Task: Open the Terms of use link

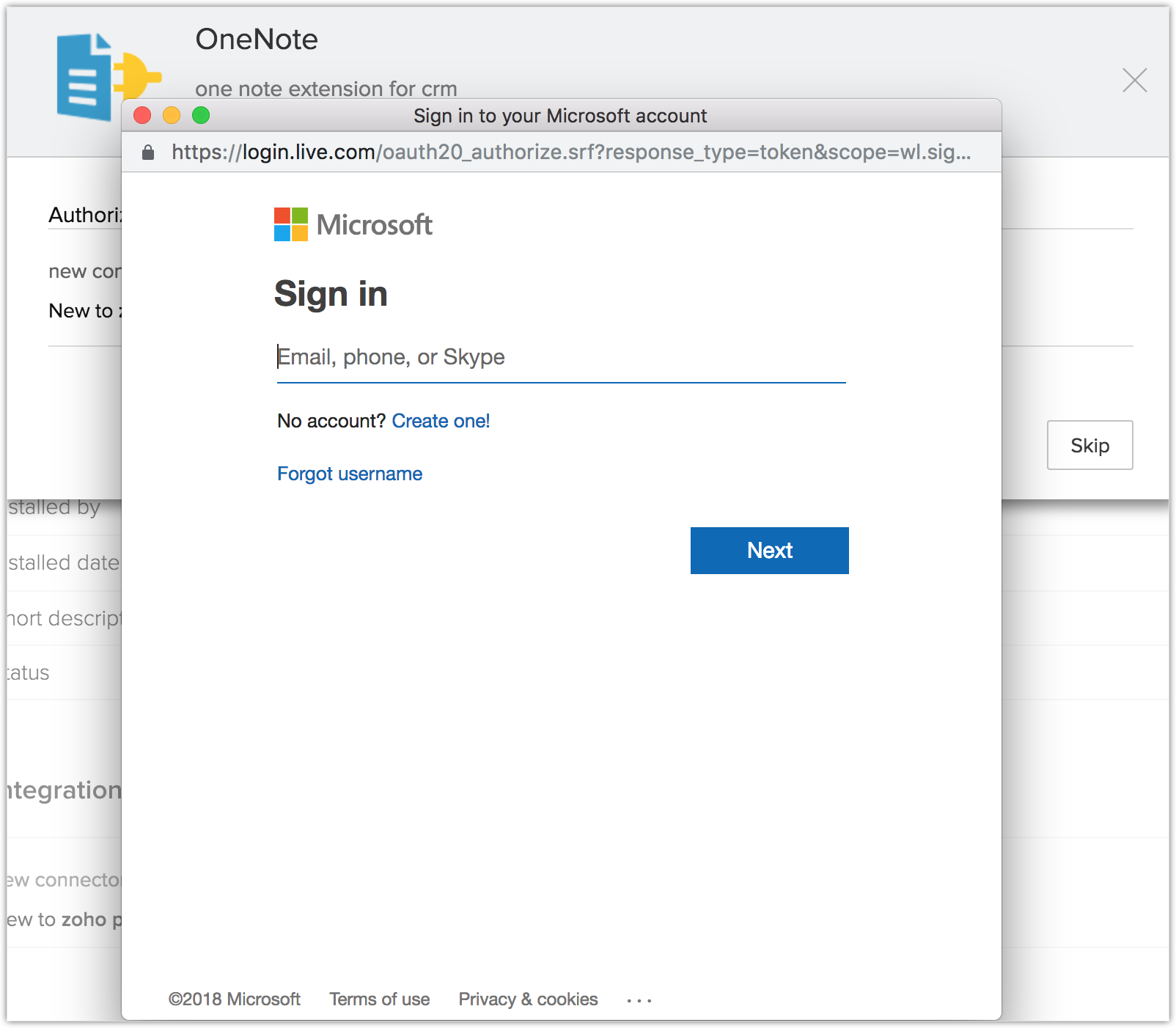Action: pos(379,999)
